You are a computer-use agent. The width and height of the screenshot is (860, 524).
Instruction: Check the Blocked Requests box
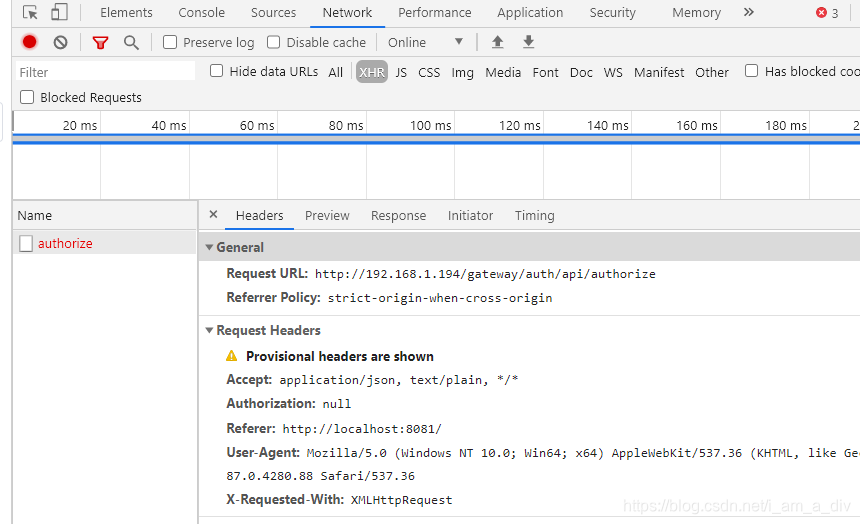(x=27, y=97)
